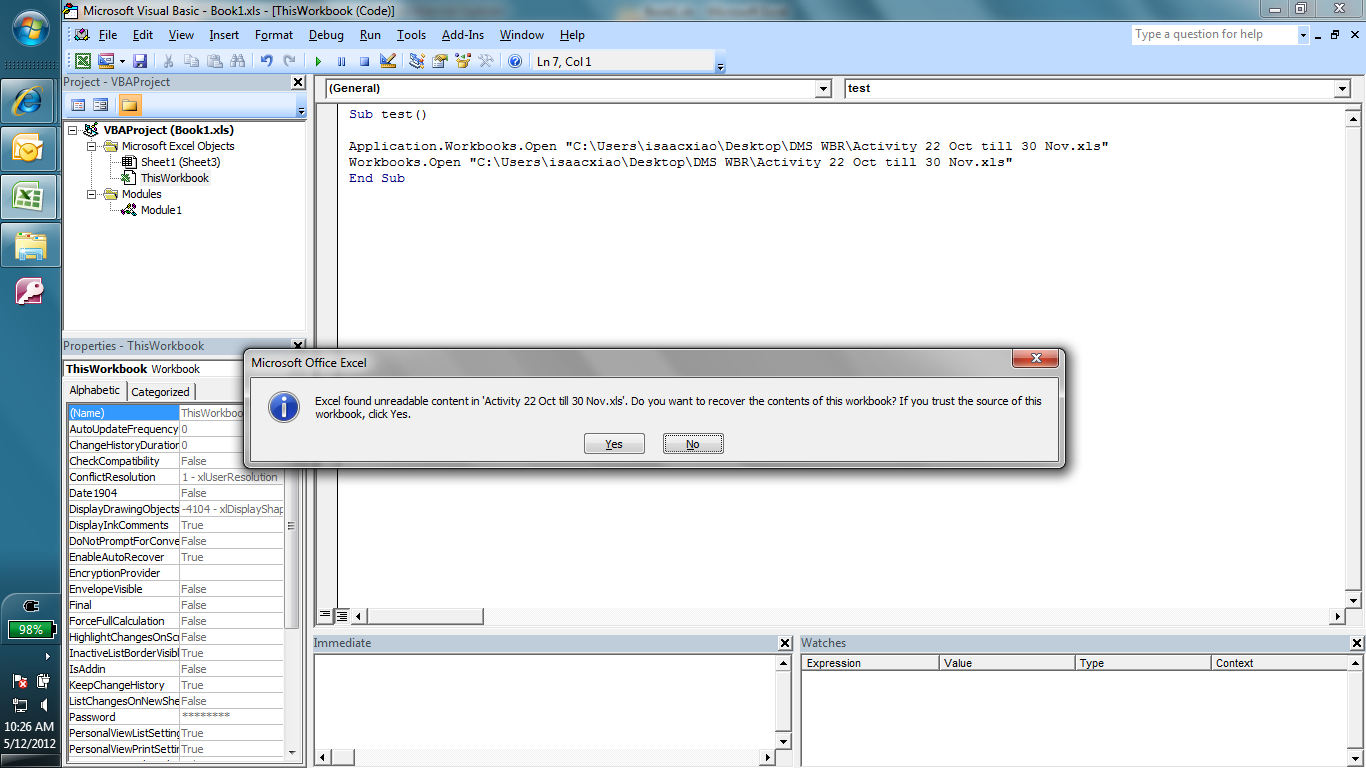Open the File menu
Screen dimensions: 1366x768
107,35
